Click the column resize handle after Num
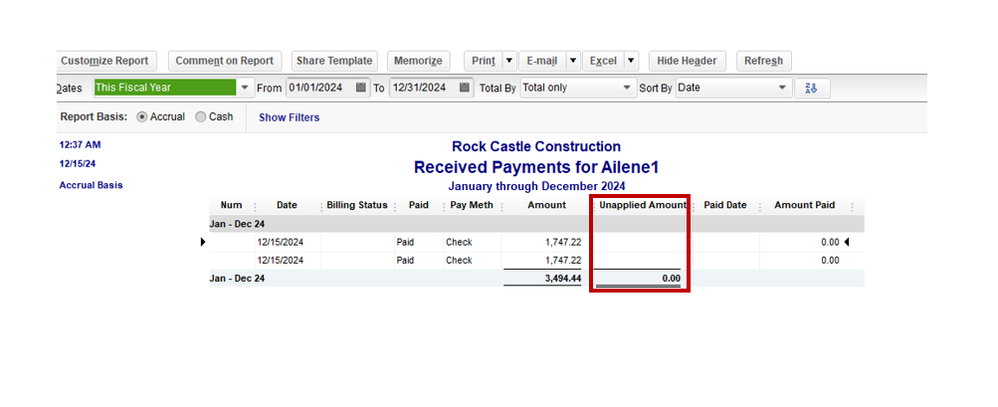 point(255,206)
